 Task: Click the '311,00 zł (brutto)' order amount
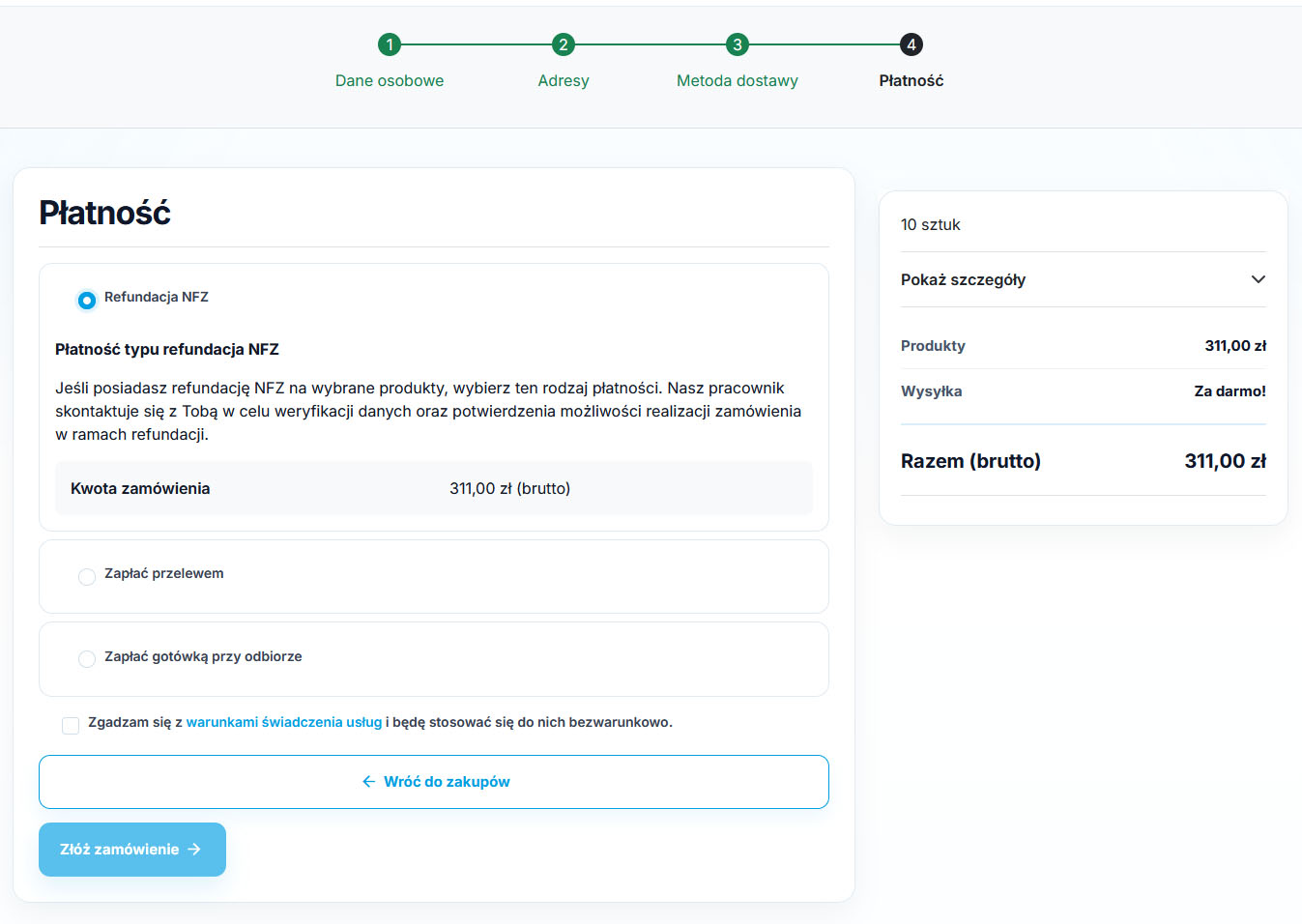pos(509,489)
